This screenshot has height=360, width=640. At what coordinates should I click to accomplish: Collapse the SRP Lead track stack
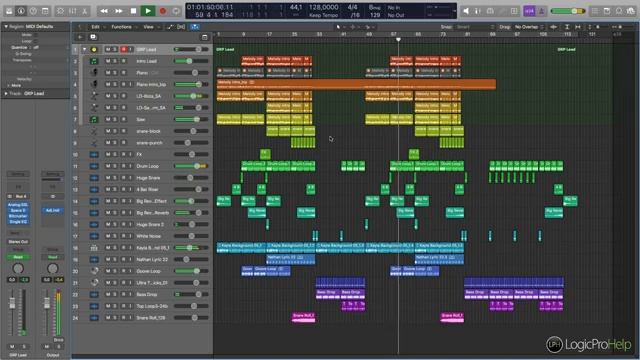[x=84, y=49]
